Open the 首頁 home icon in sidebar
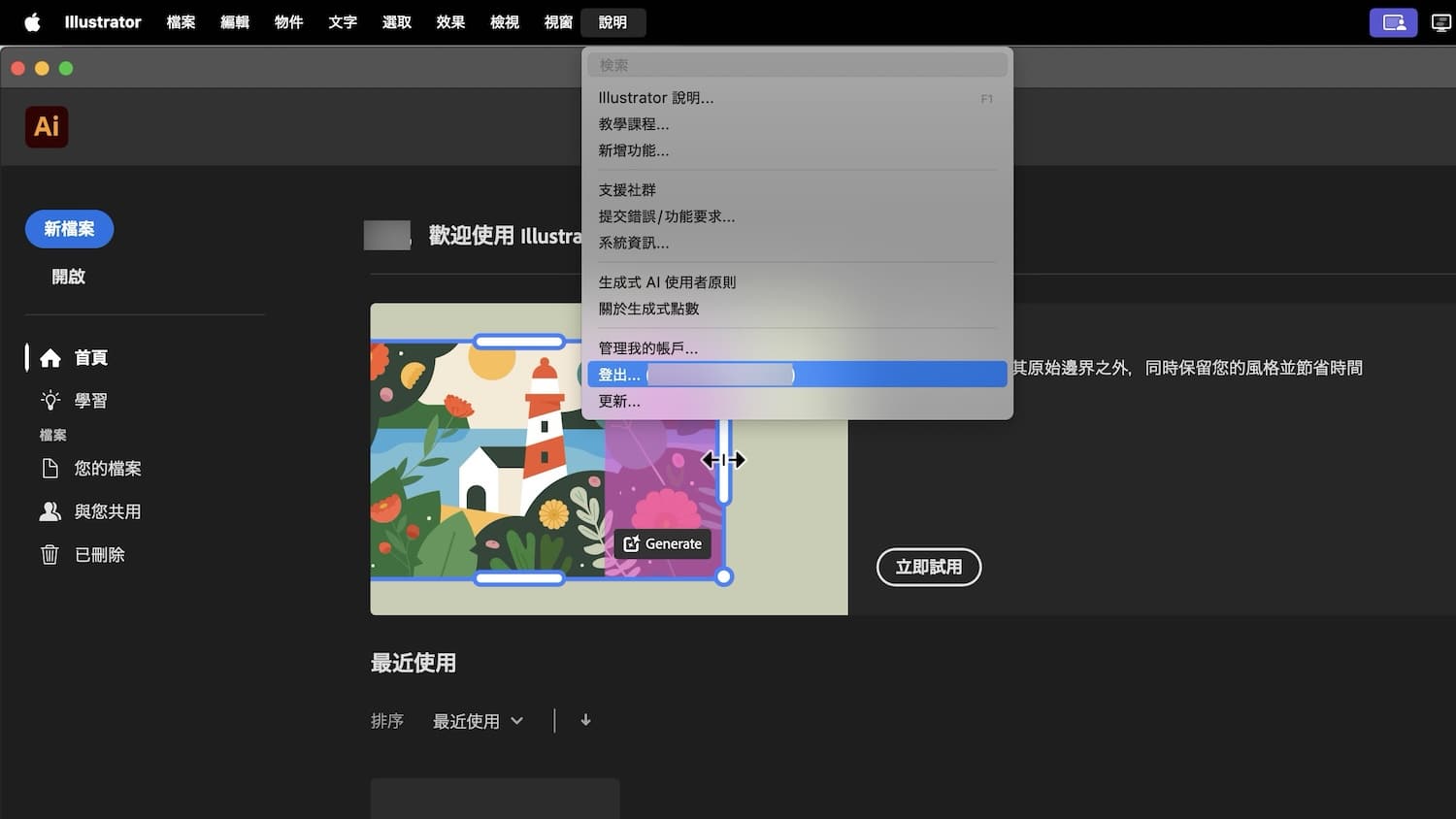Screen dimensions: 1456x819 (x=50, y=357)
